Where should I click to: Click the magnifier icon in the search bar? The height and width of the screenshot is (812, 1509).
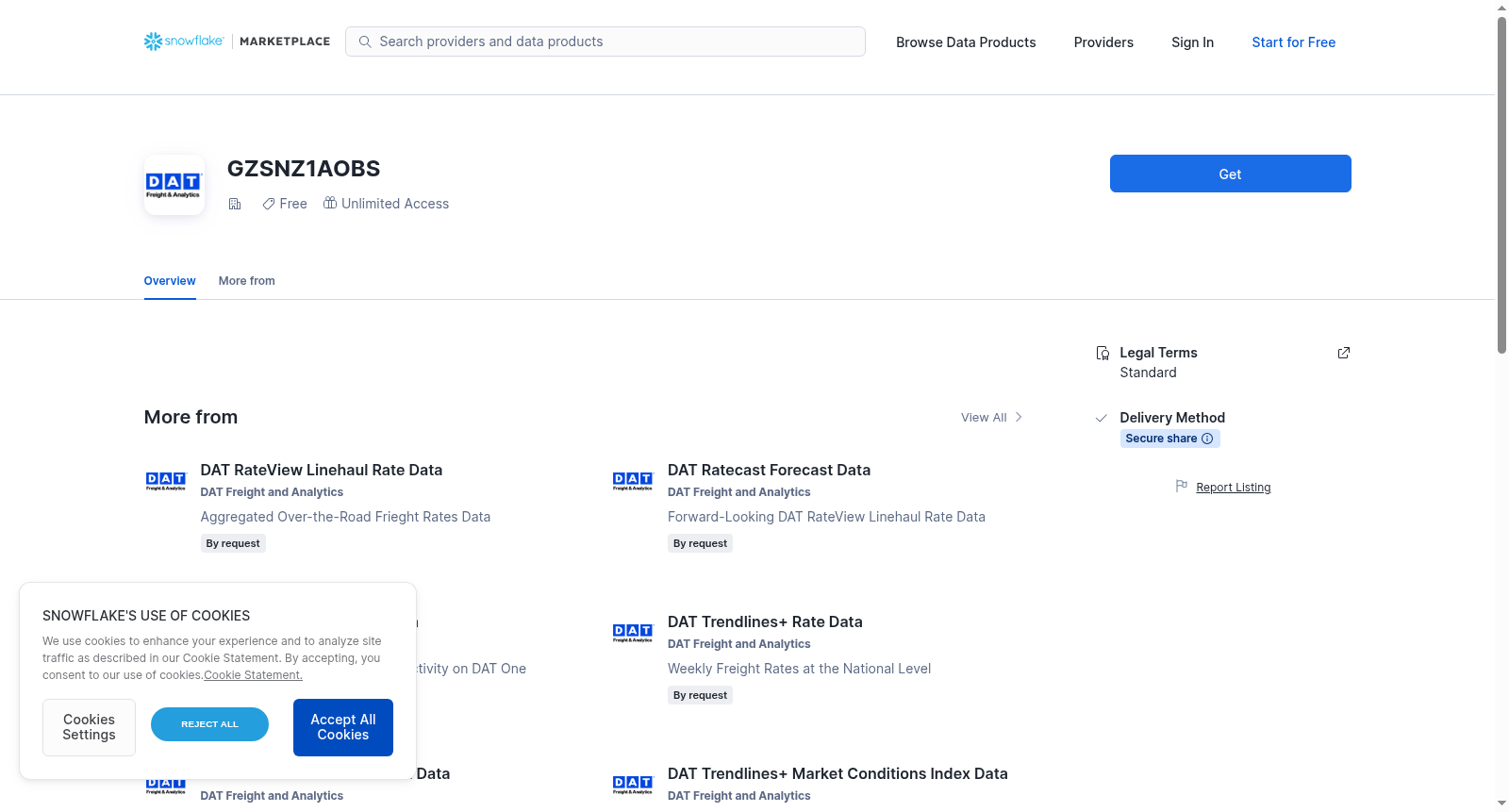tap(365, 41)
